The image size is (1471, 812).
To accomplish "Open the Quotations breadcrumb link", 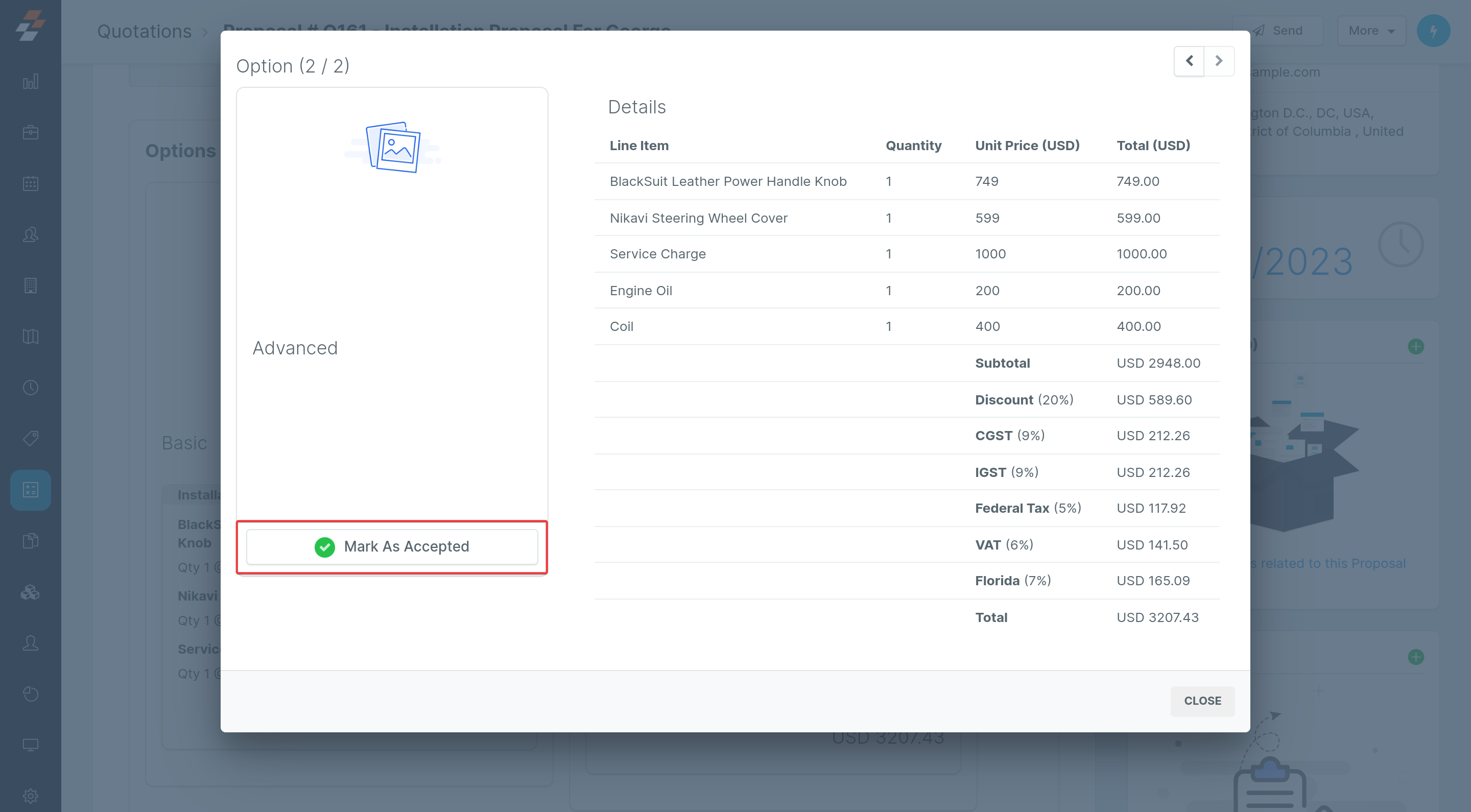I will pos(145,31).
